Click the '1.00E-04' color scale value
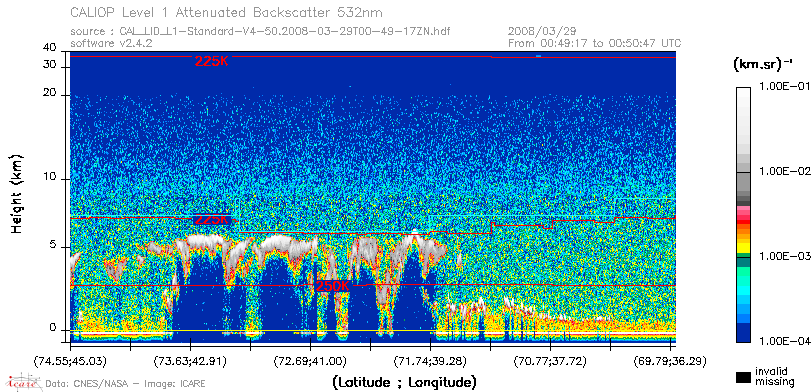This screenshot has height=392, width=811. (x=784, y=341)
